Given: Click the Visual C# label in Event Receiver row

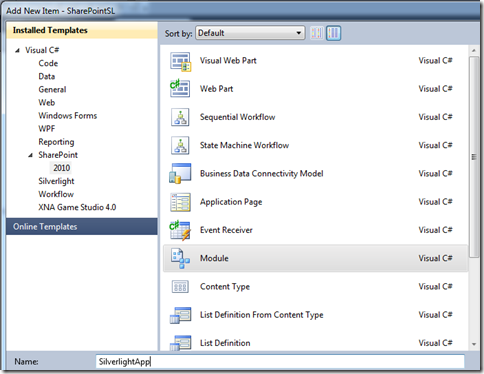Looking at the screenshot, I should point(435,230).
